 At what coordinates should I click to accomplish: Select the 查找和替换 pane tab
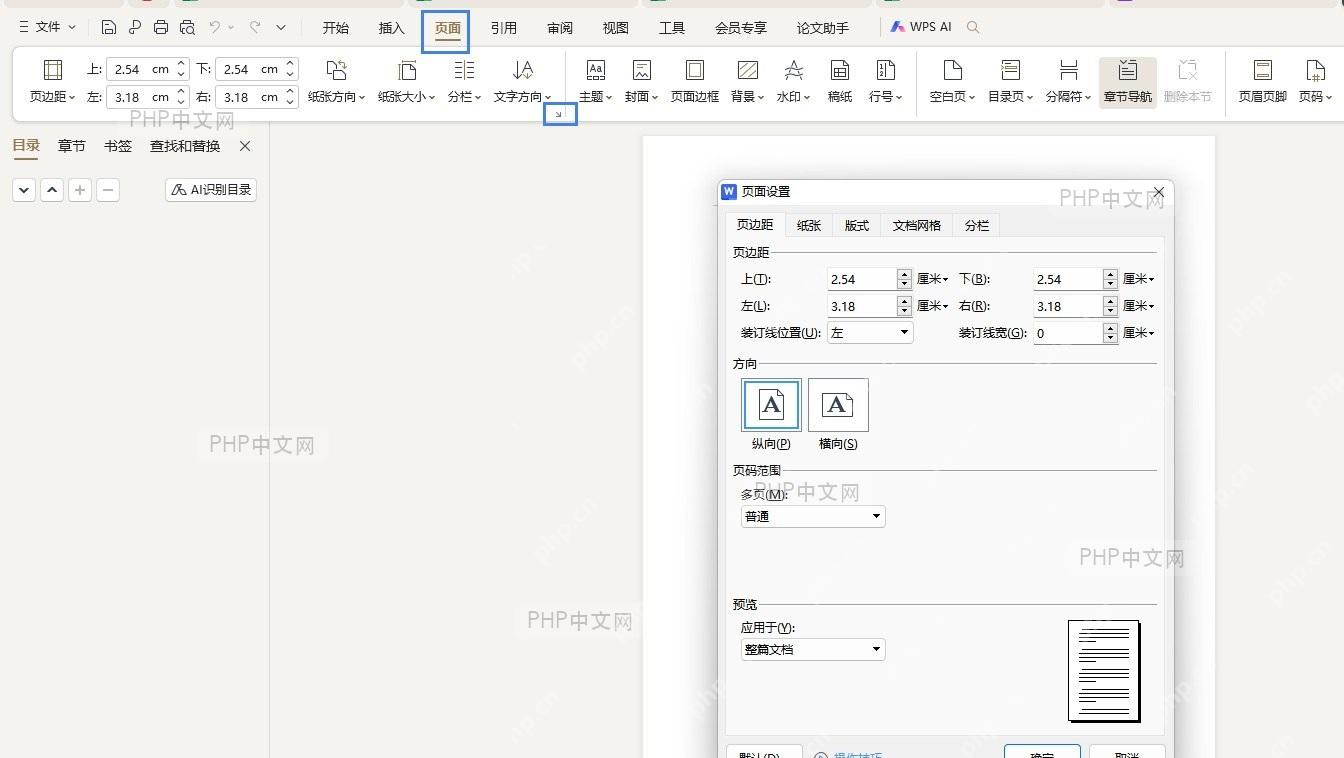tap(185, 146)
